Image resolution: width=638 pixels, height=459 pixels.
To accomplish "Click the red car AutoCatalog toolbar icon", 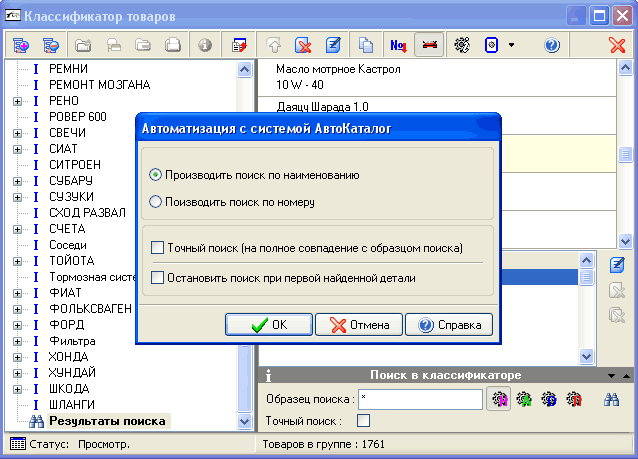I will (429, 45).
